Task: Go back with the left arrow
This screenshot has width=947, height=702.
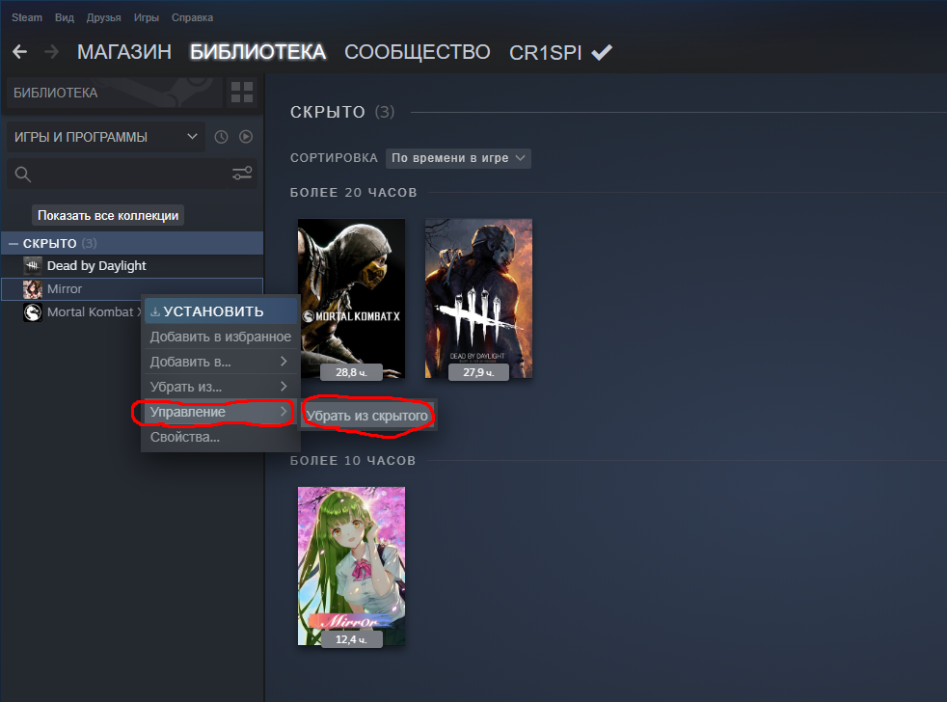Action: tap(20, 52)
